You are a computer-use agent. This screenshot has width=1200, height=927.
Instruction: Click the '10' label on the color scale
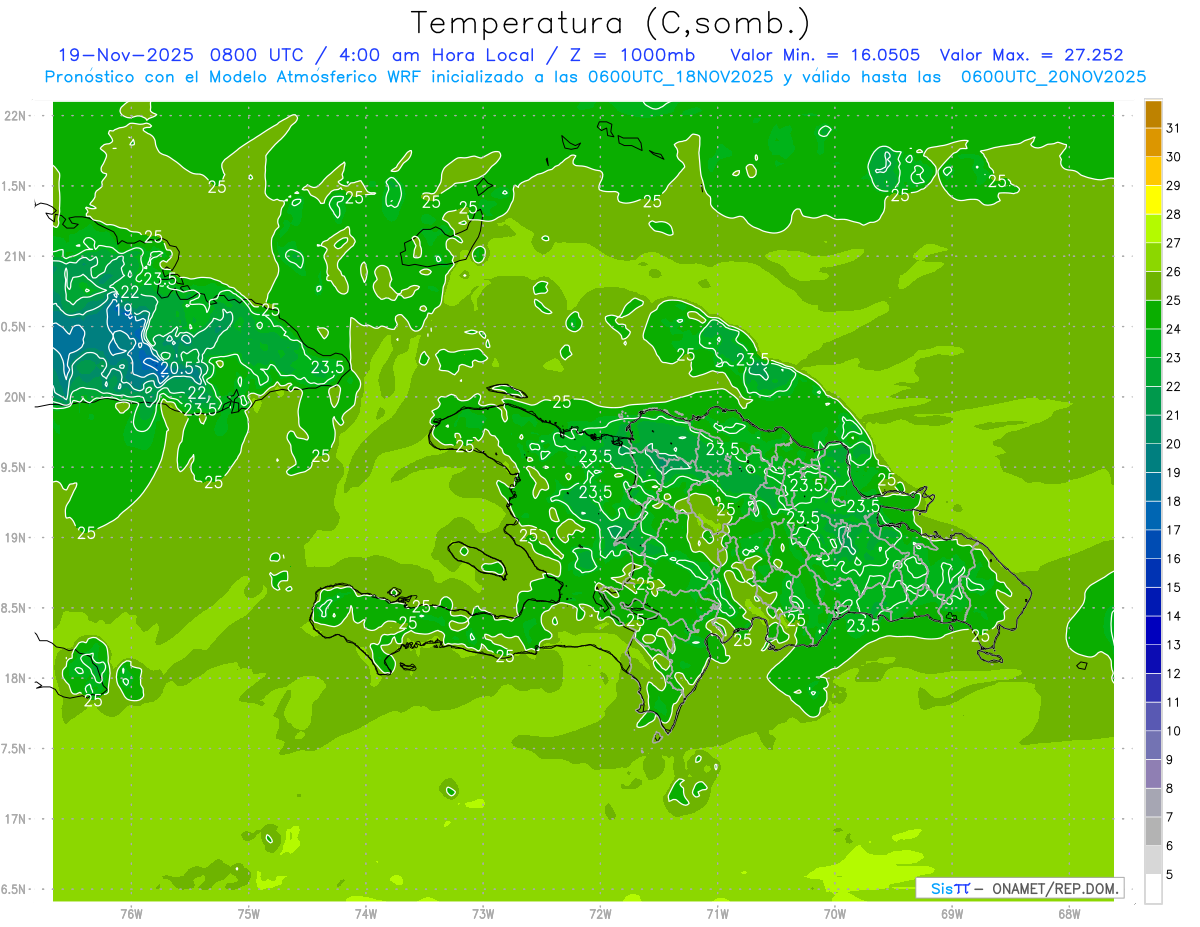coord(1174,731)
